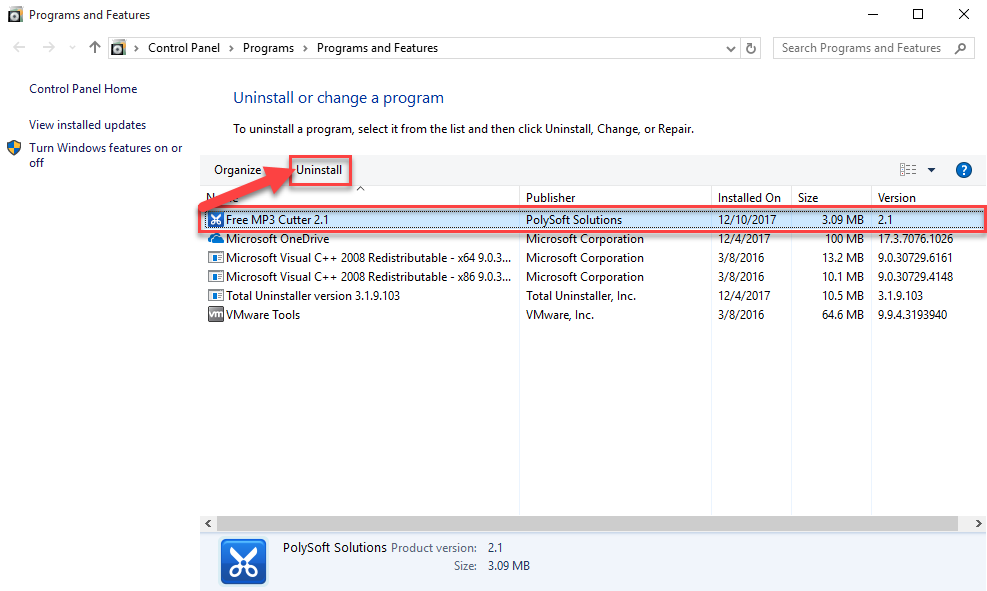Image resolution: width=987 pixels, height=591 pixels.
Task: Select Microsoft OneDrive in the list
Action: (x=278, y=239)
